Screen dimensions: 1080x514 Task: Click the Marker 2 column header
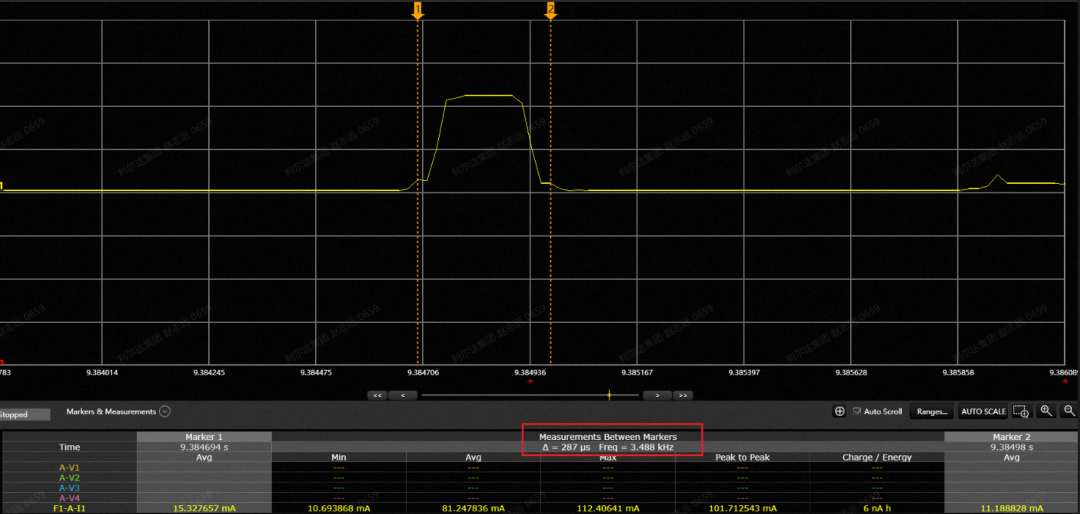[1011, 437]
